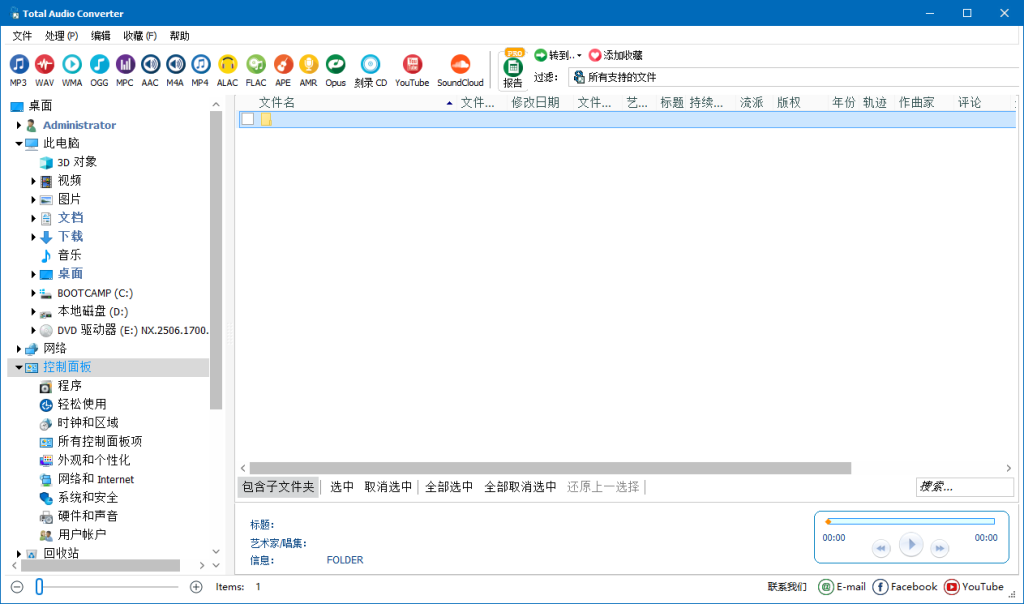Open the Help (帮助) menu
1024x604 pixels.
[x=180, y=36]
